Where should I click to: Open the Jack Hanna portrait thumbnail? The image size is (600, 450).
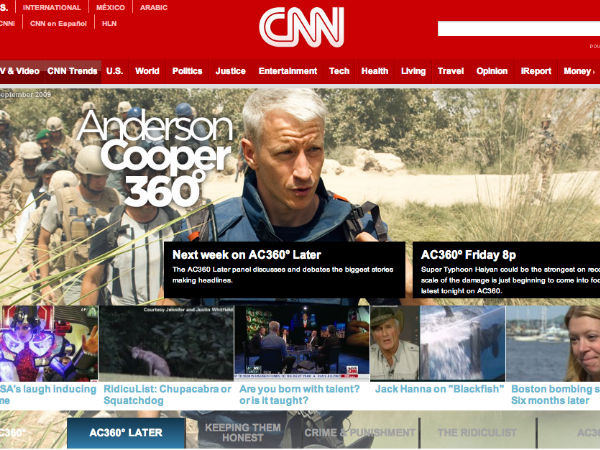[x=394, y=343]
